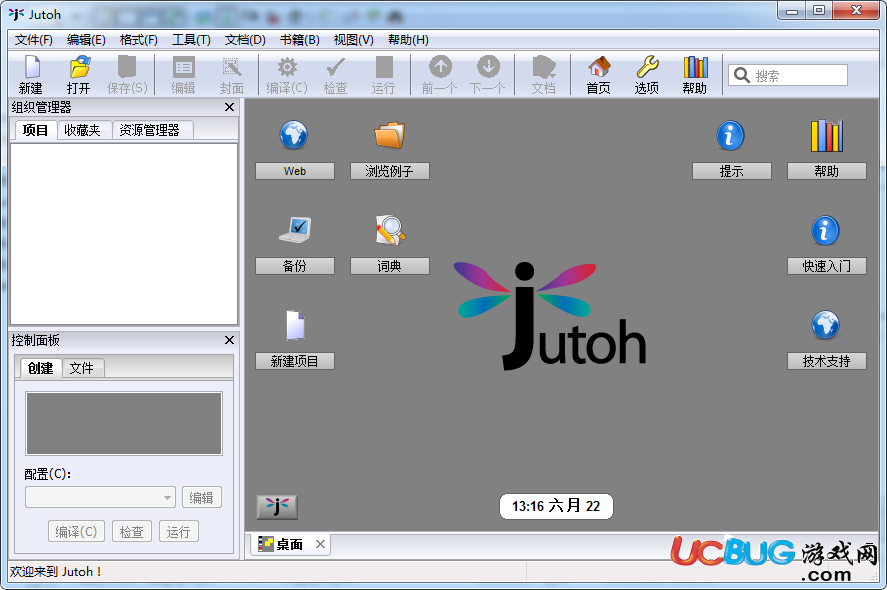Click the 编辑 button beside the configuration dropdown
The image size is (887, 590).
[201, 497]
